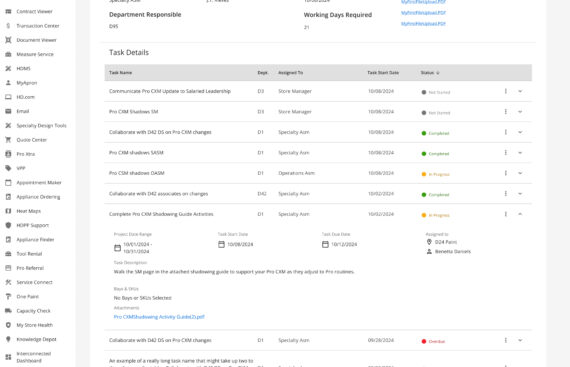Open Appliance Ordering sidebar icon

click(8, 197)
